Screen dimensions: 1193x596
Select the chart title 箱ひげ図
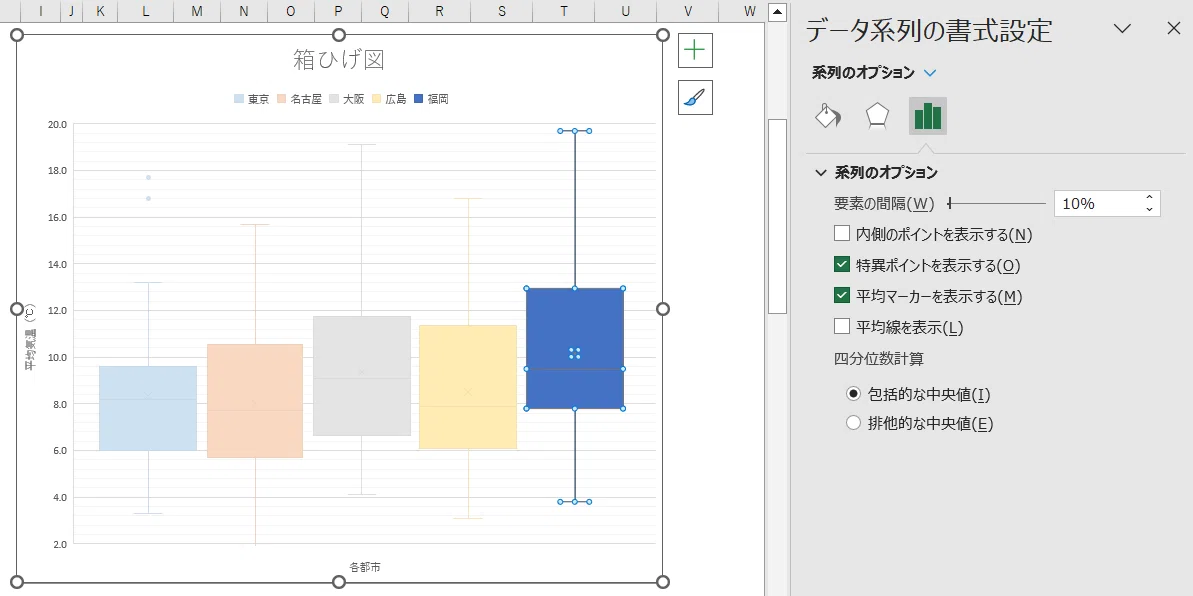(339, 59)
